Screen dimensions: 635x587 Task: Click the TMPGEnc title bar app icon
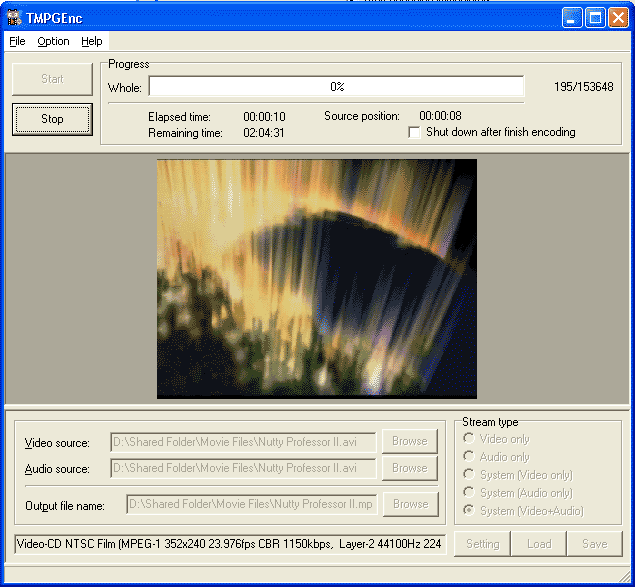(x=14, y=17)
